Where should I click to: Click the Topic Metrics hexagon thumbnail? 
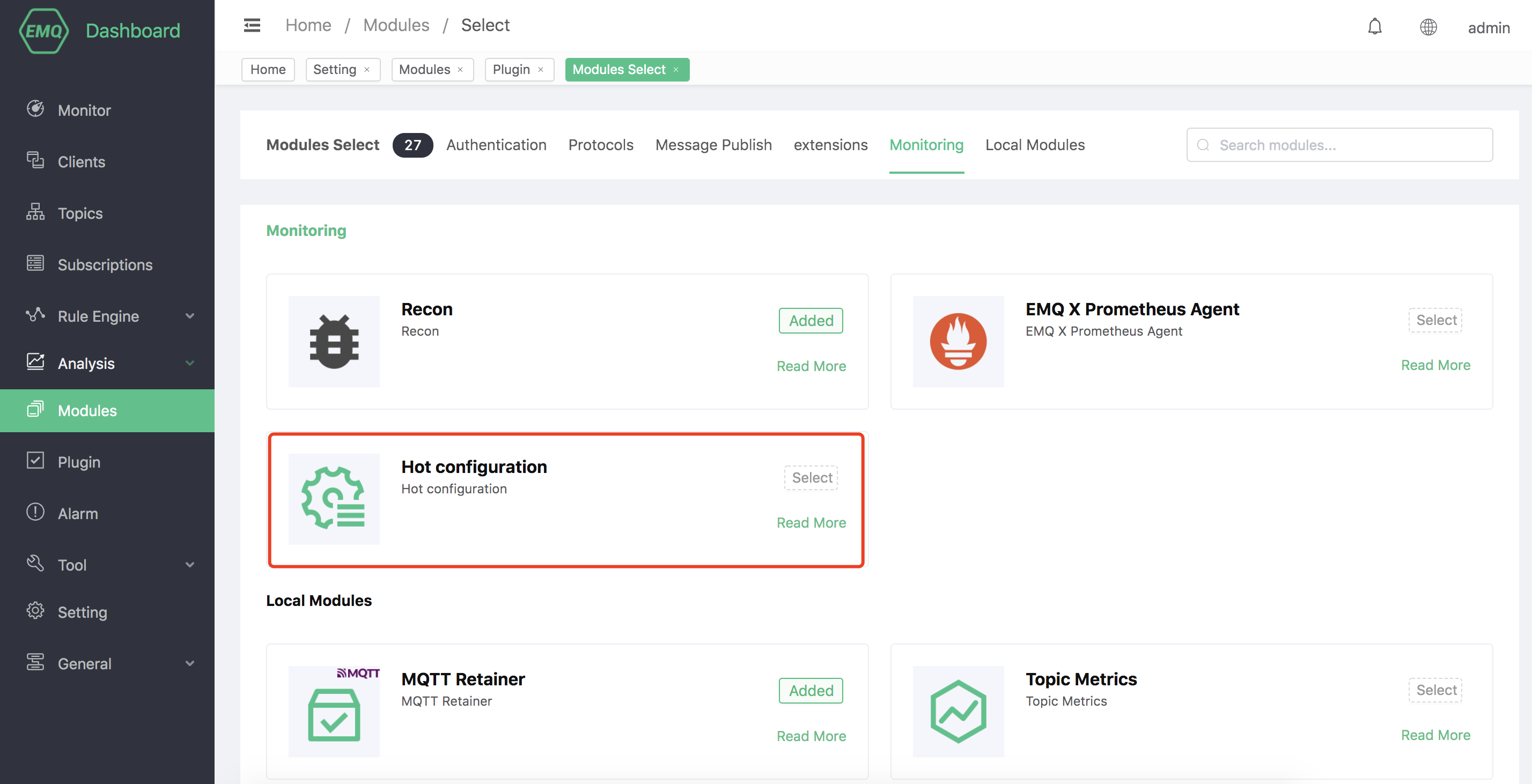pyautogui.click(x=957, y=712)
